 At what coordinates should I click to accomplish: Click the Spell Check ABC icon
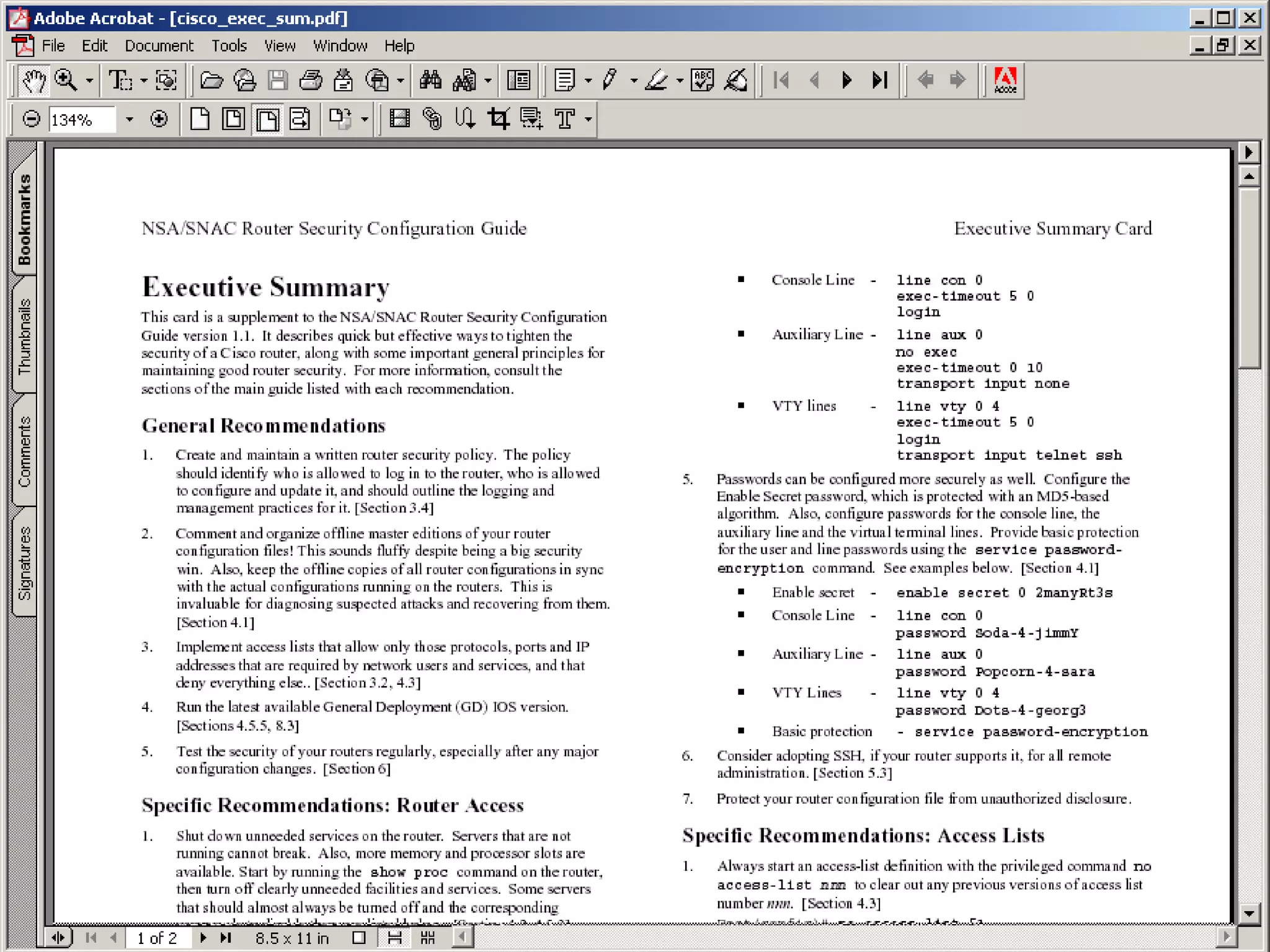tap(702, 81)
